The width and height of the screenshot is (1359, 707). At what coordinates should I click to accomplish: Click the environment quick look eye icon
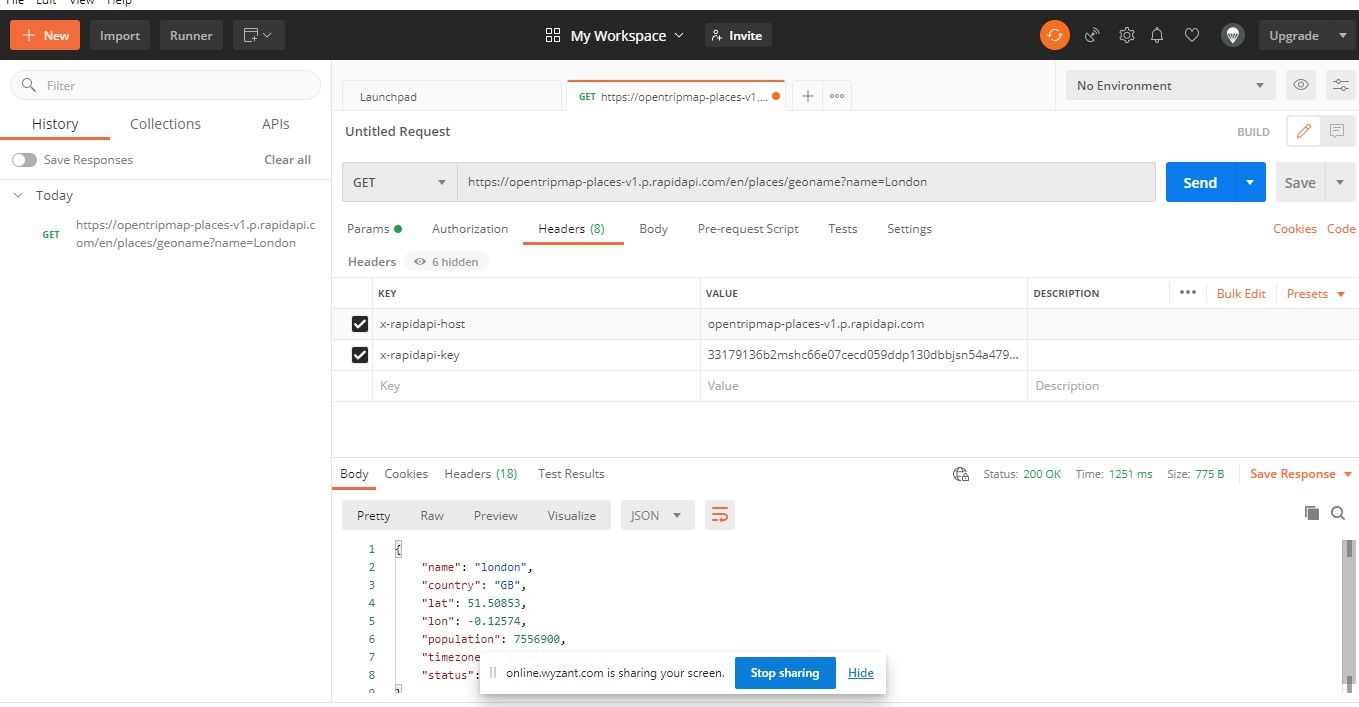[1300, 85]
